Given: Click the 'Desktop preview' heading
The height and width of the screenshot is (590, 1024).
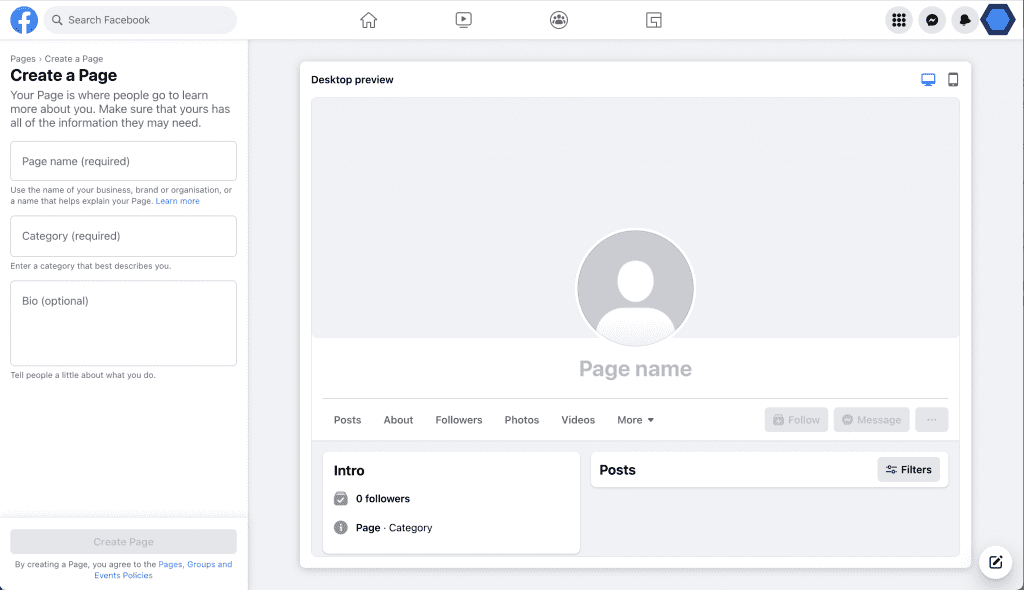Looking at the screenshot, I should [x=352, y=80].
